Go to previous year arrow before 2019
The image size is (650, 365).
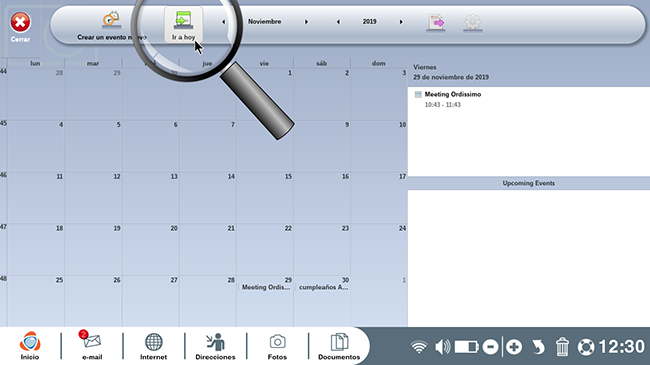(x=338, y=22)
